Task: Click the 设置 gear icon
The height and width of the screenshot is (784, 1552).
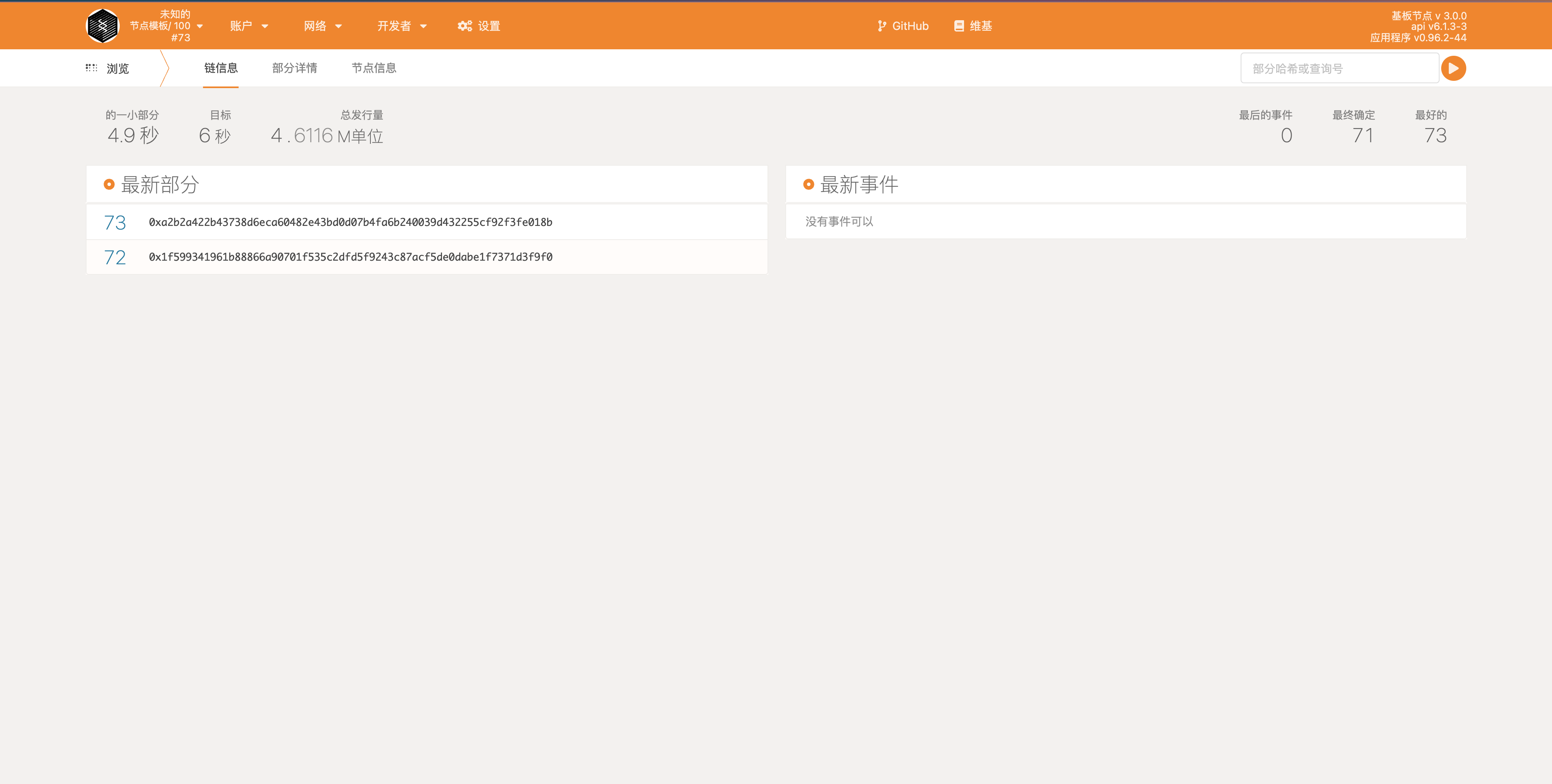Action: (x=465, y=26)
